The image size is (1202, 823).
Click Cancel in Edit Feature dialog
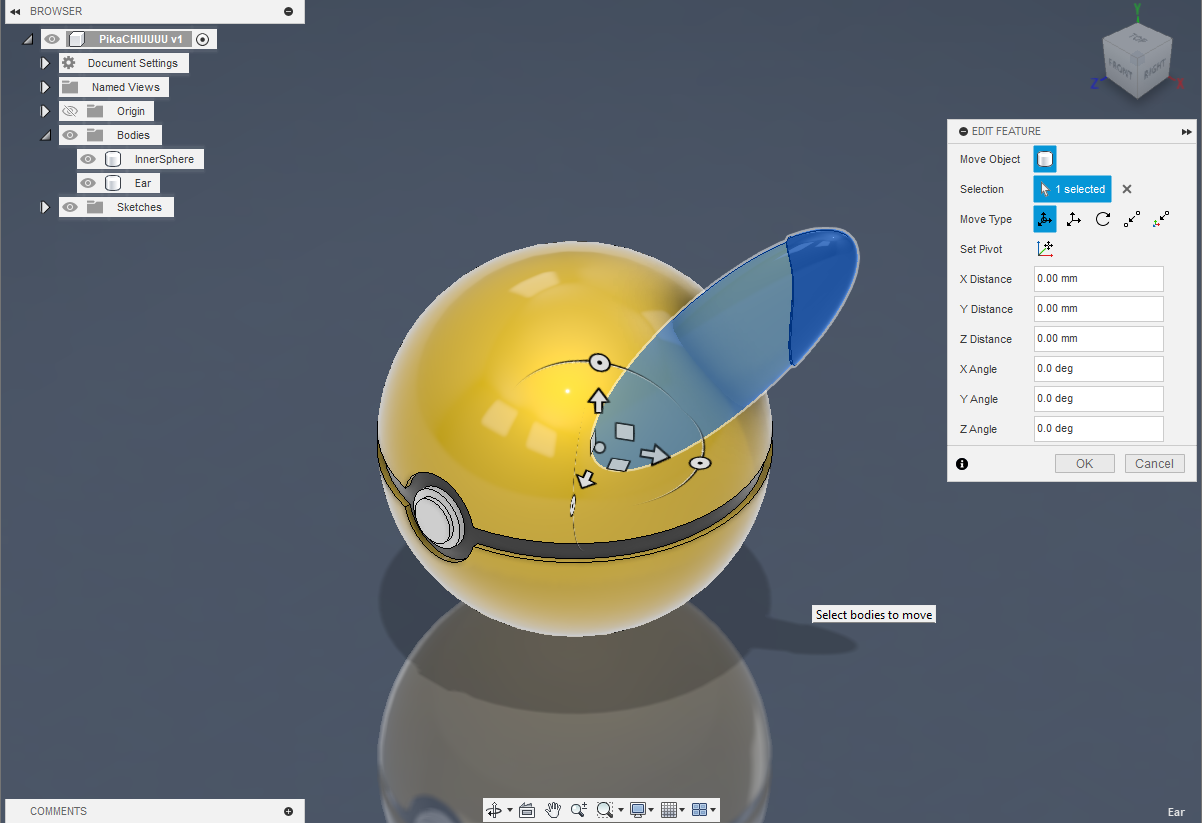point(1155,463)
